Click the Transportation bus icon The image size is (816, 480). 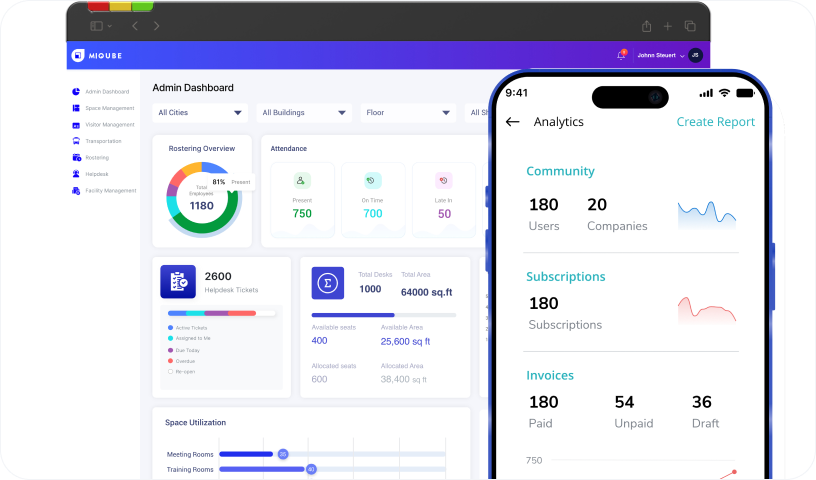point(76,141)
